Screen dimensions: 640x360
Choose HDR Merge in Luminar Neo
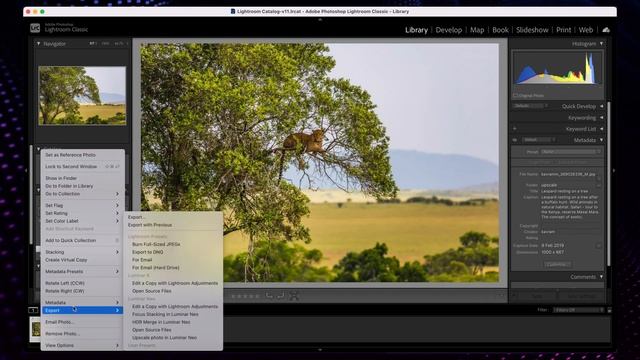click(173, 322)
